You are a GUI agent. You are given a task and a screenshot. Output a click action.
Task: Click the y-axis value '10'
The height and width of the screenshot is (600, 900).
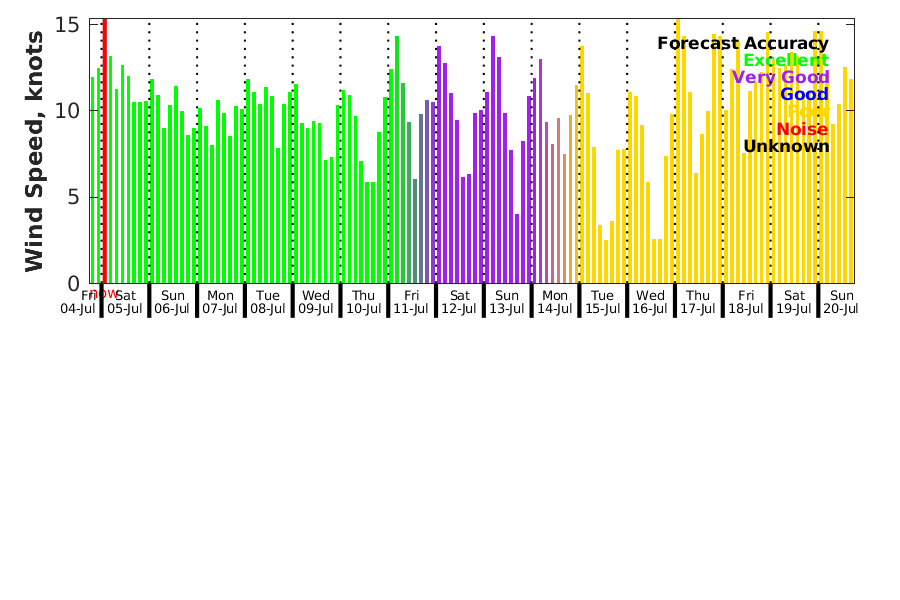tap(67, 111)
